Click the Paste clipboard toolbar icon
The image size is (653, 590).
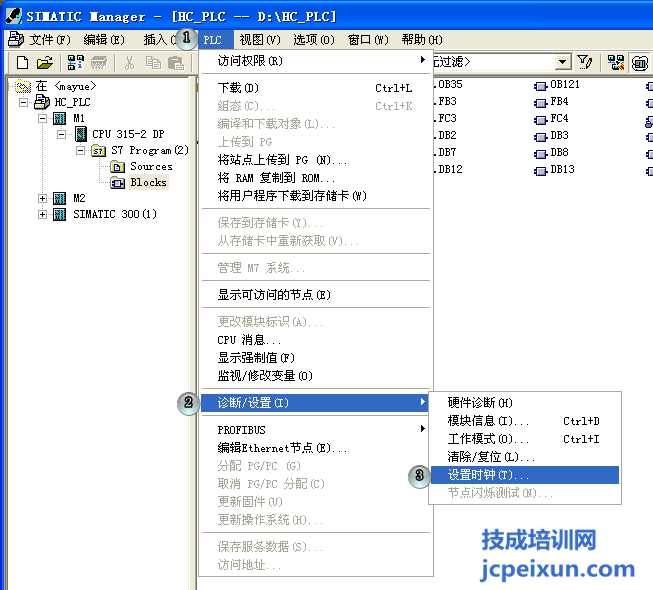(x=175, y=63)
